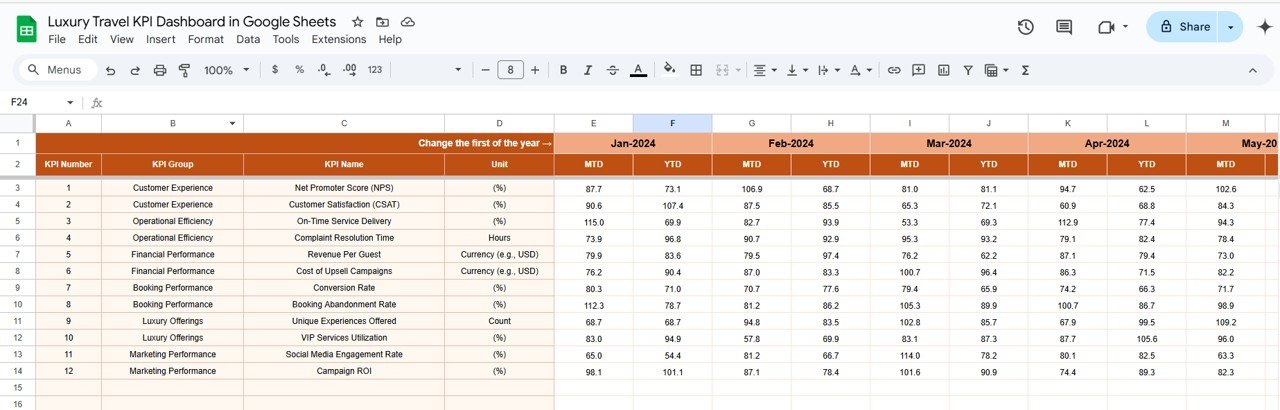1280x410 pixels.
Task: Open the File menu
Action: [57, 39]
